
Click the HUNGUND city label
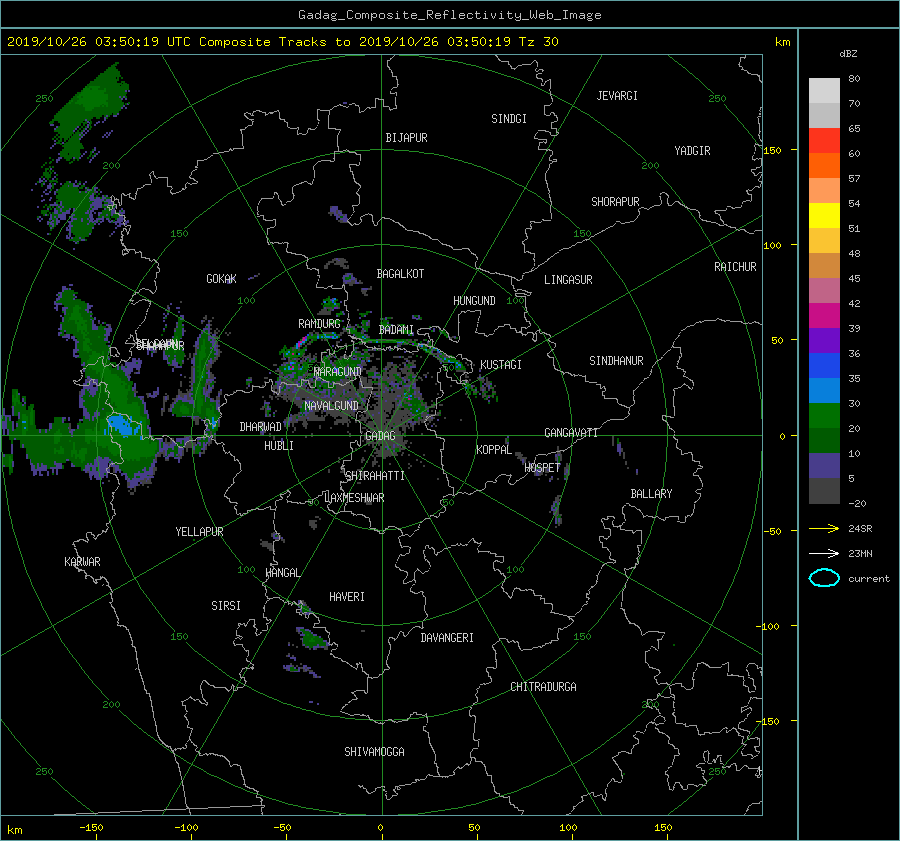(474, 301)
